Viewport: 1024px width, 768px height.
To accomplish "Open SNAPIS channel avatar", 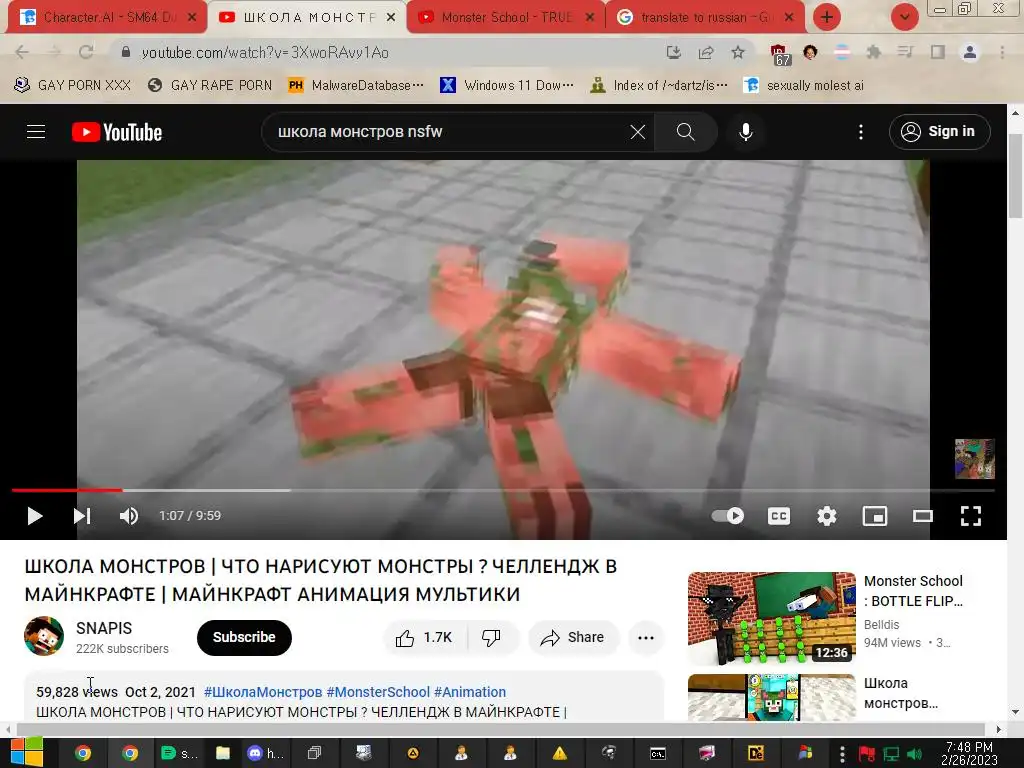I will (44, 636).
